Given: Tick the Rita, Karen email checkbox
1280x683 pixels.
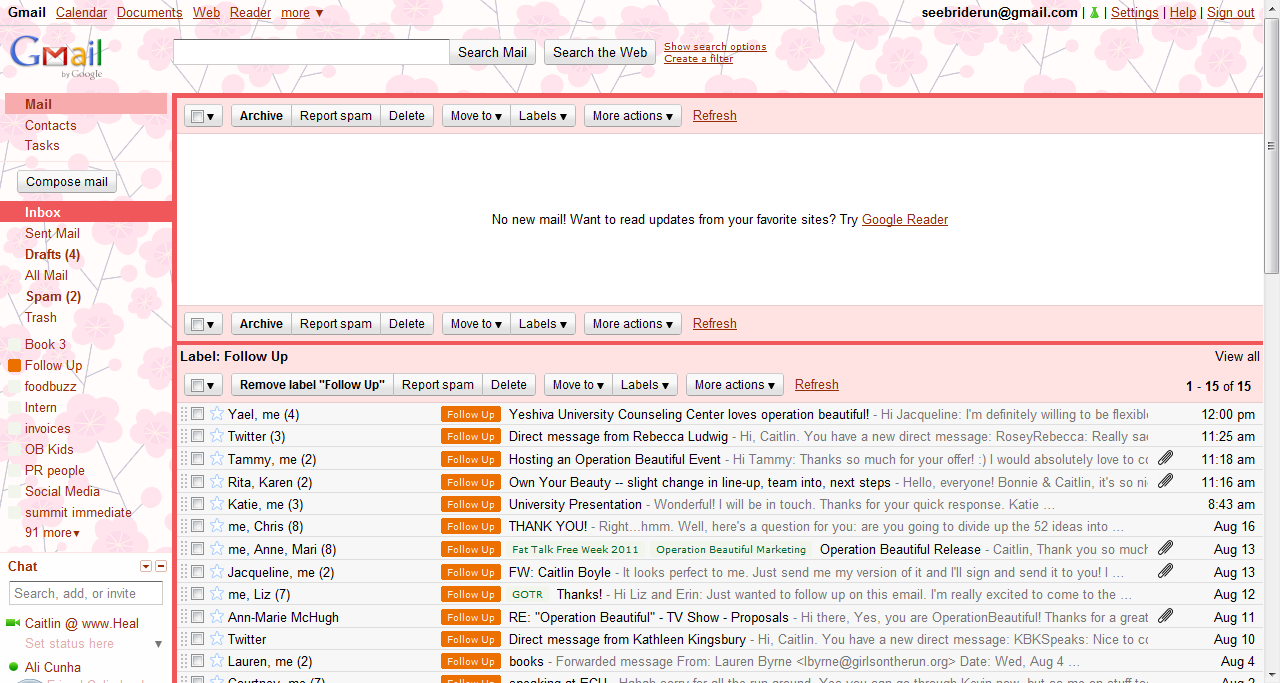Looking at the screenshot, I should pyautogui.click(x=198, y=481).
